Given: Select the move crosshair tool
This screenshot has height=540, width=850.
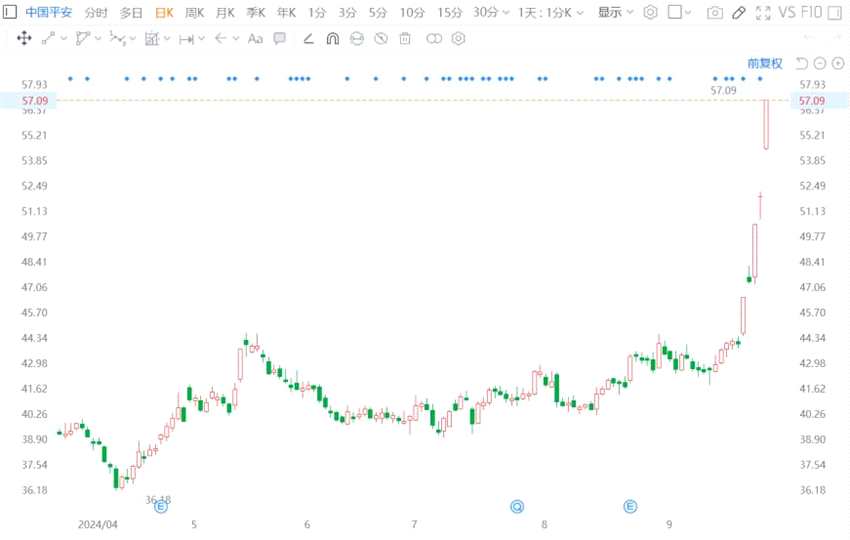Looking at the screenshot, I should (x=24, y=38).
